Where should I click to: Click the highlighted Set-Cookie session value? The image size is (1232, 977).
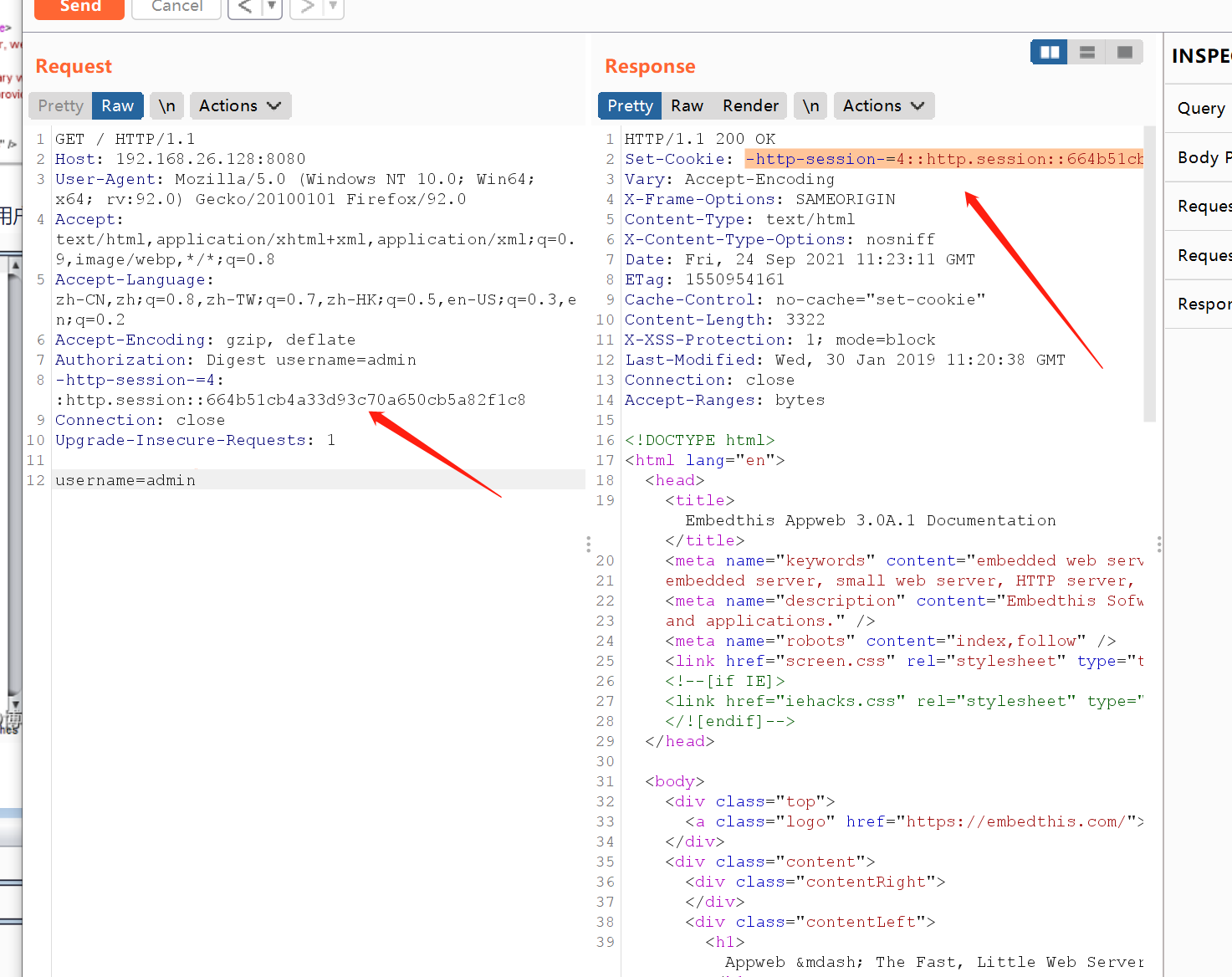pyautogui.click(x=944, y=159)
